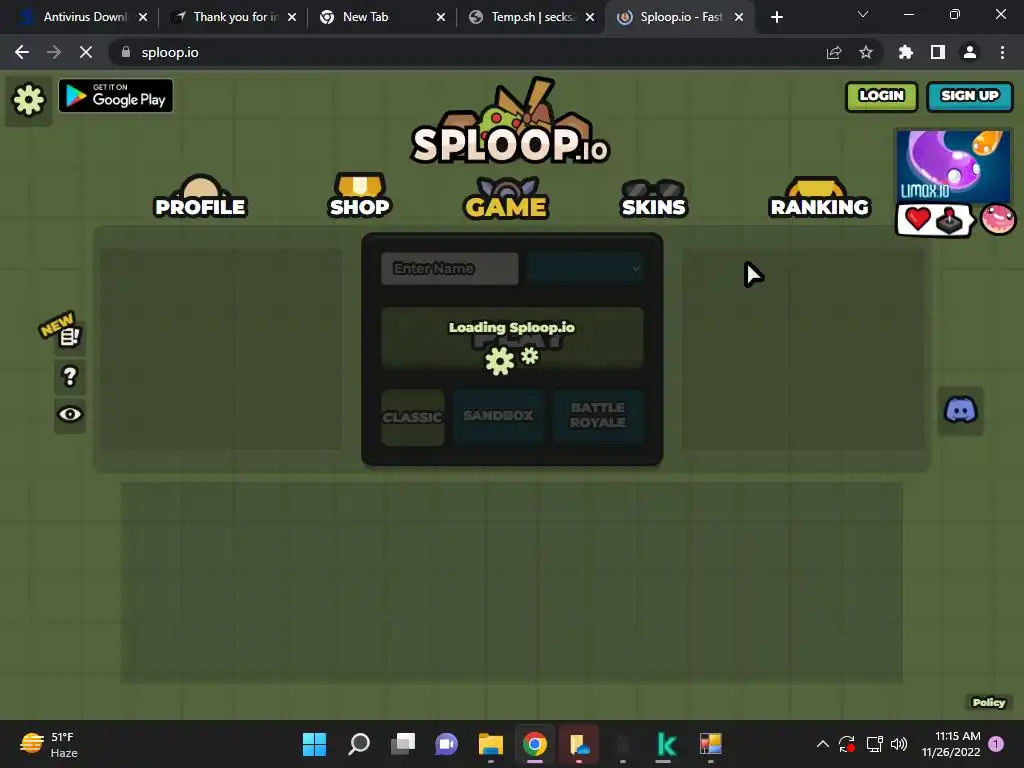The width and height of the screenshot is (1024, 768).
Task: Click the heart and joystick icon
Action: click(934, 220)
